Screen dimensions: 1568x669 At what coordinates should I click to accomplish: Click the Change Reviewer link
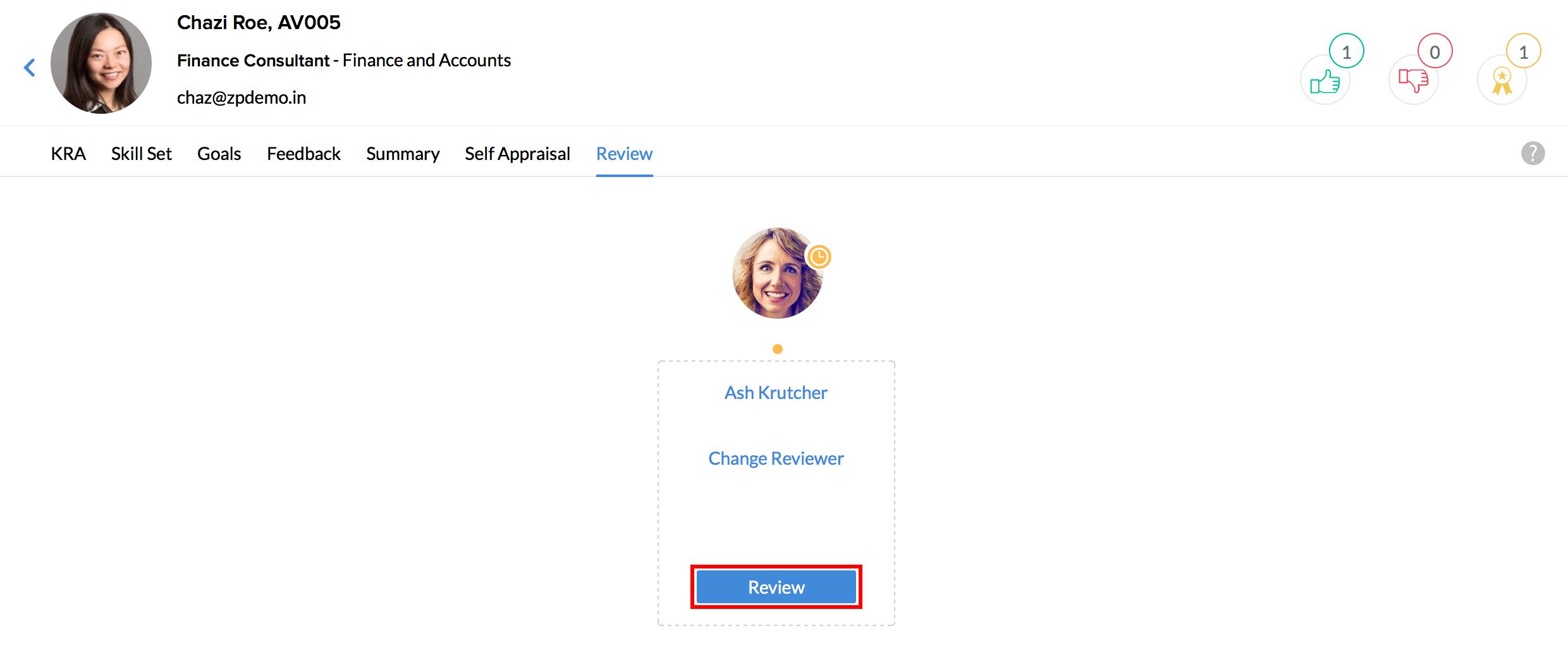click(776, 458)
